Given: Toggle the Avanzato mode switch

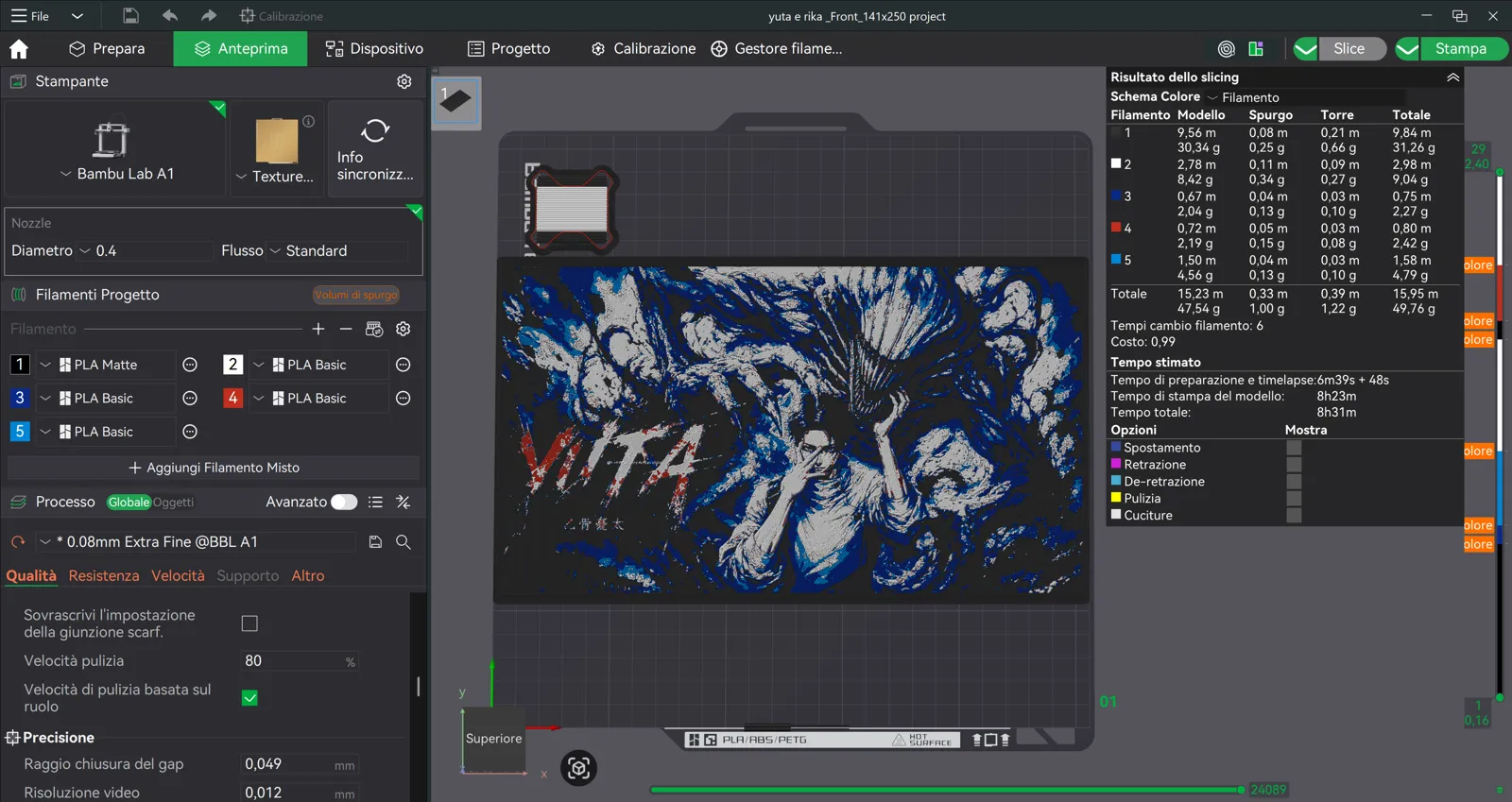Looking at the screenshot, I should [x=344, y=503].
